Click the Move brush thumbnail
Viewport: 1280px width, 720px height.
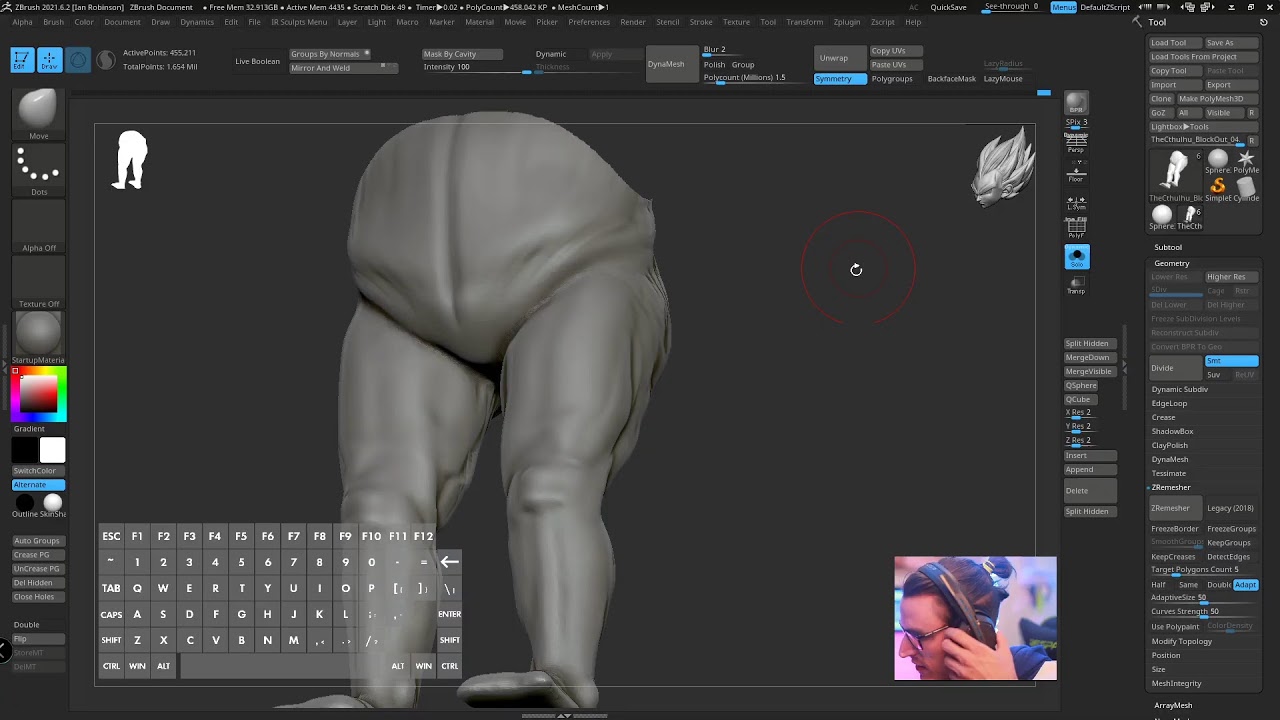38,110
